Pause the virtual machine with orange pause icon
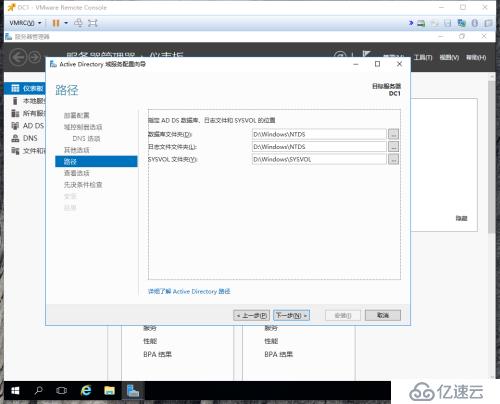Viewport: 500px width, 404px height. 56,23
